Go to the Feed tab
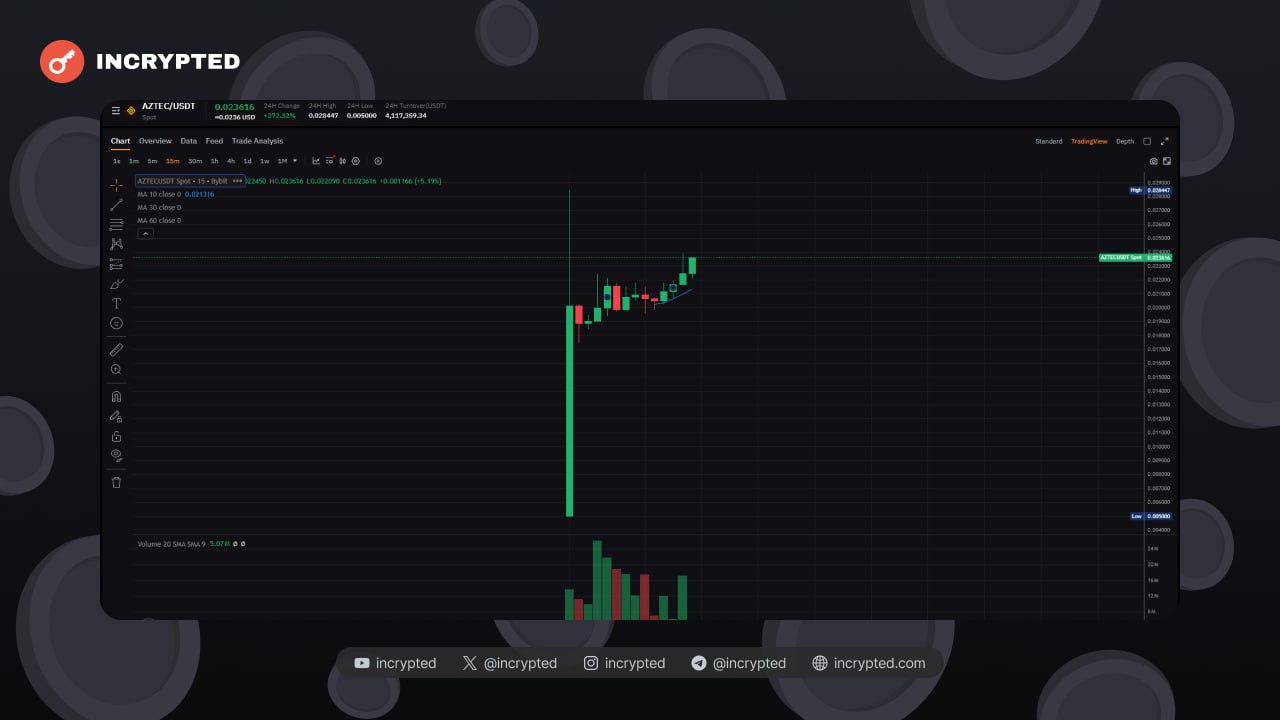This screenshot has height=720, width=1280. click(214, 141)
